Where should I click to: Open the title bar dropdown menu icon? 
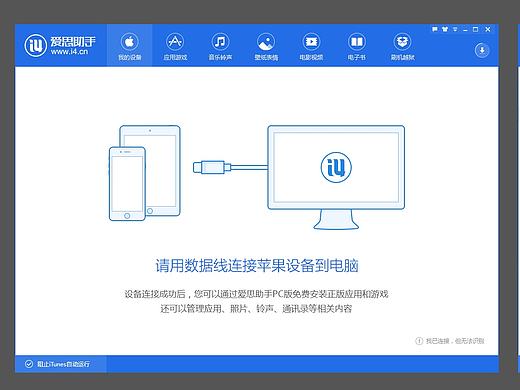click(x=455, y=29)
